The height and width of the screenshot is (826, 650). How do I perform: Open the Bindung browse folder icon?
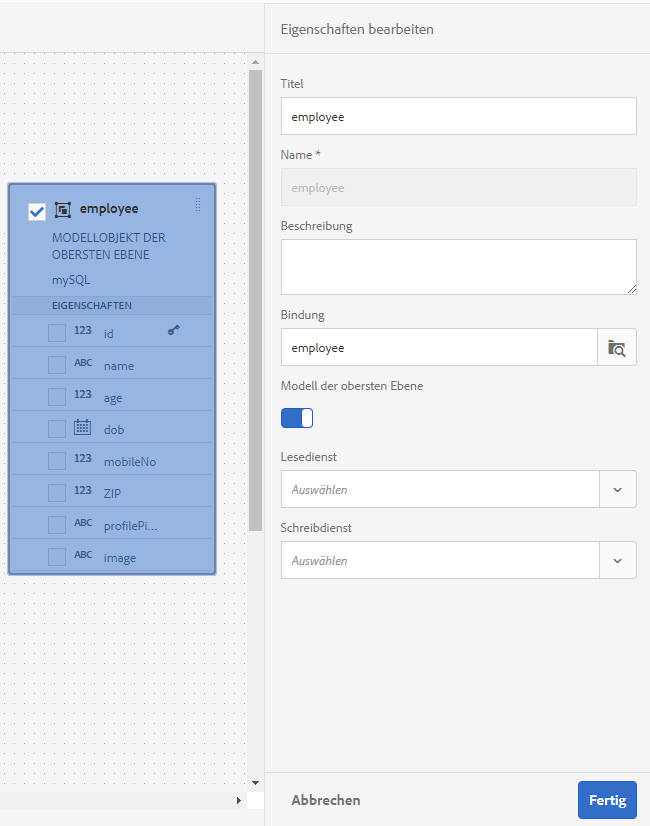pos(617,348)
